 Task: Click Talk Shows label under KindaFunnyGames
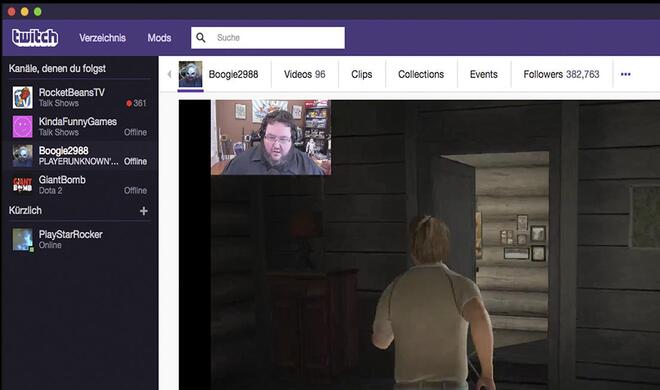[59, 132]
